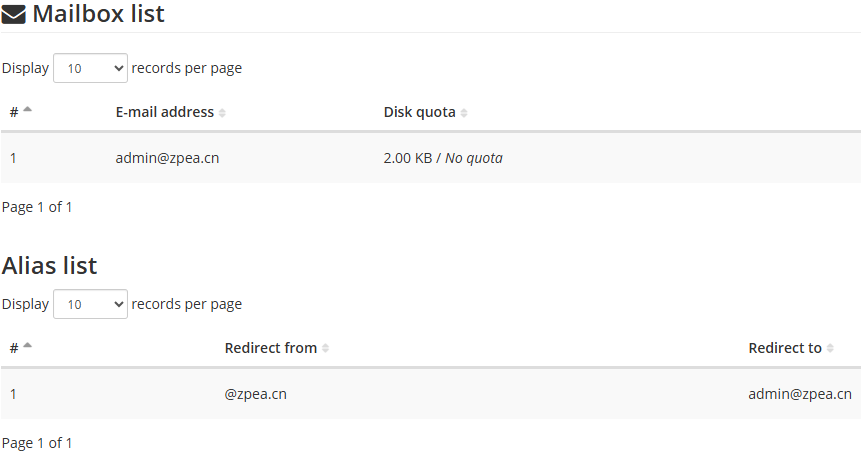Click sort arrows next to E-mail address
Viewport: 861px width, 454px height.
pyautogui.click(x=222, y=113)
